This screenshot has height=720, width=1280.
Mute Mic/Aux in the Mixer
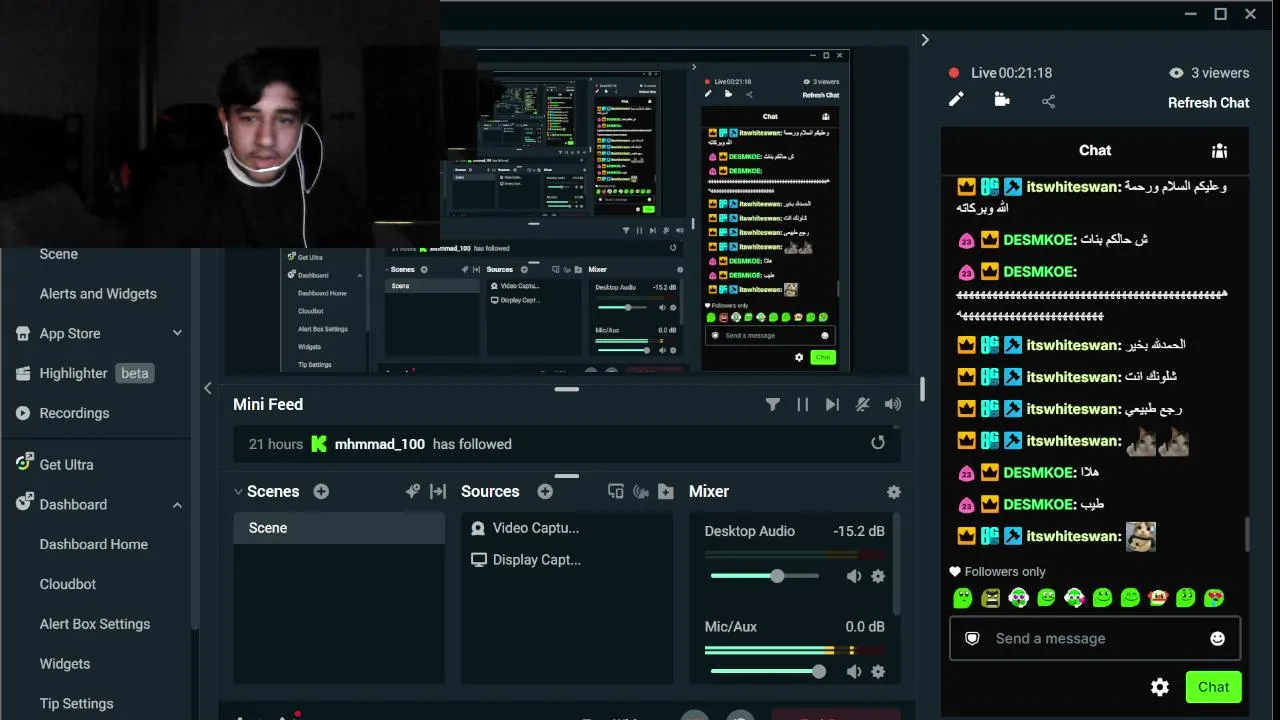(854, 672)
